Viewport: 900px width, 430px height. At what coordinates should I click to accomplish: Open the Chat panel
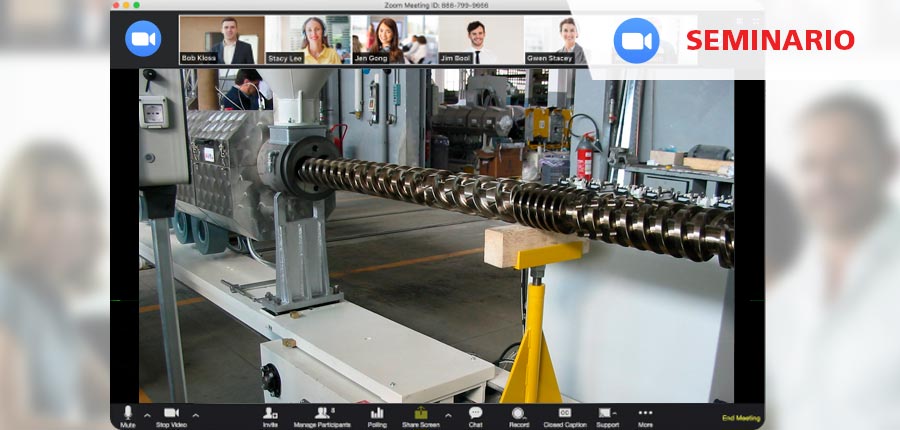[475, 414]
